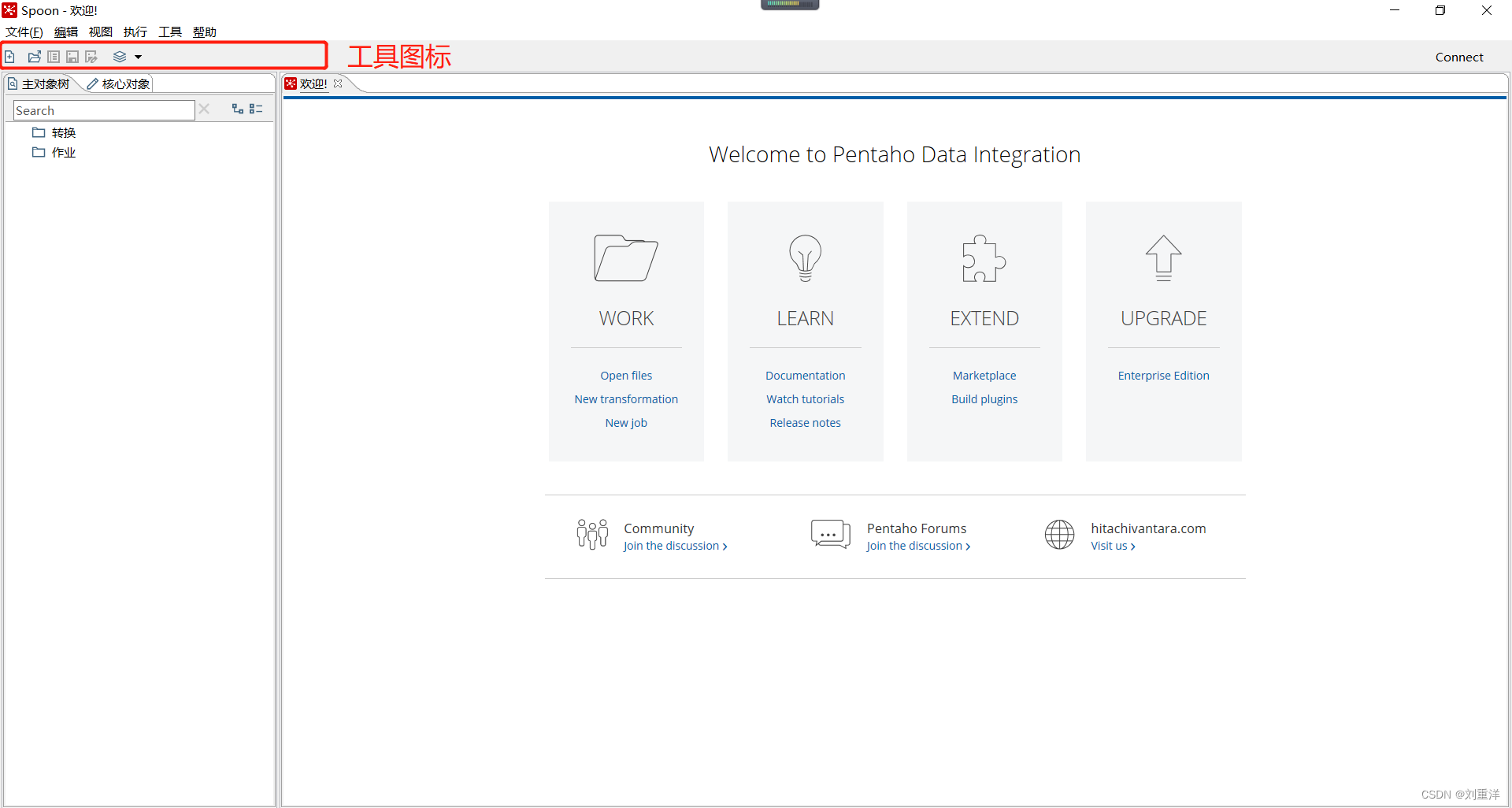The image size is (1512, 808).
Task: Select the 欢迎! welcome tab
Action: point(313,83)
